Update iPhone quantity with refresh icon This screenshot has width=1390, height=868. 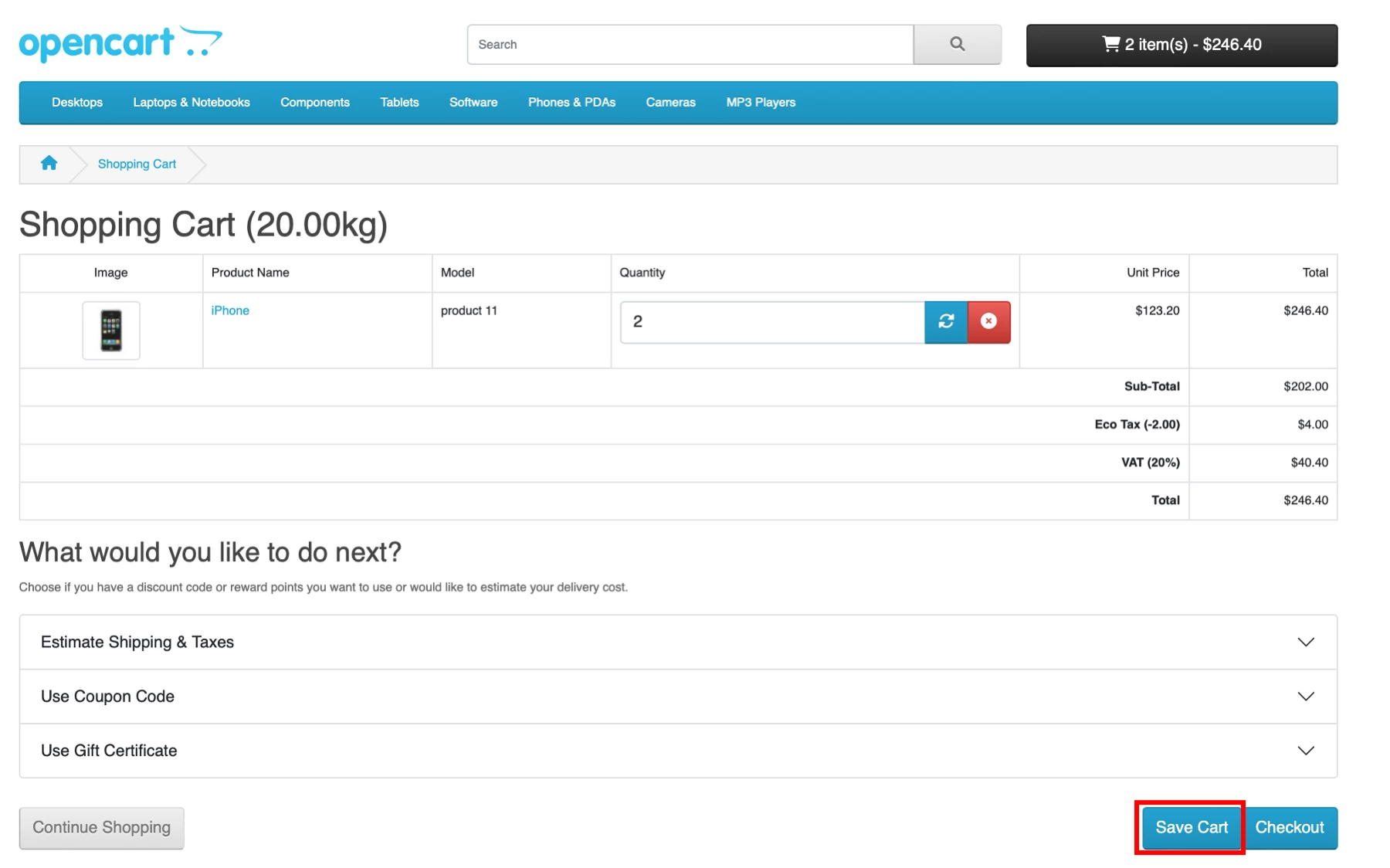pos(945,321)
